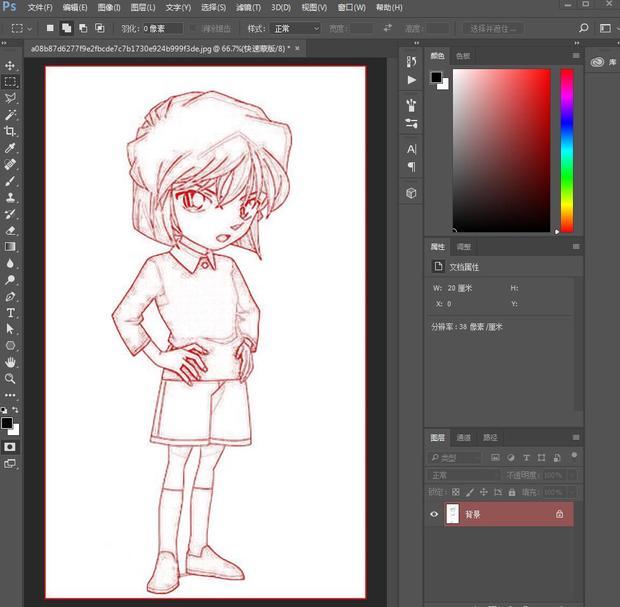Screen dimensions: 620x607
Task: Select the Polygonal Lasso tool
Action: pyautogui.click(x=10, y=98)
